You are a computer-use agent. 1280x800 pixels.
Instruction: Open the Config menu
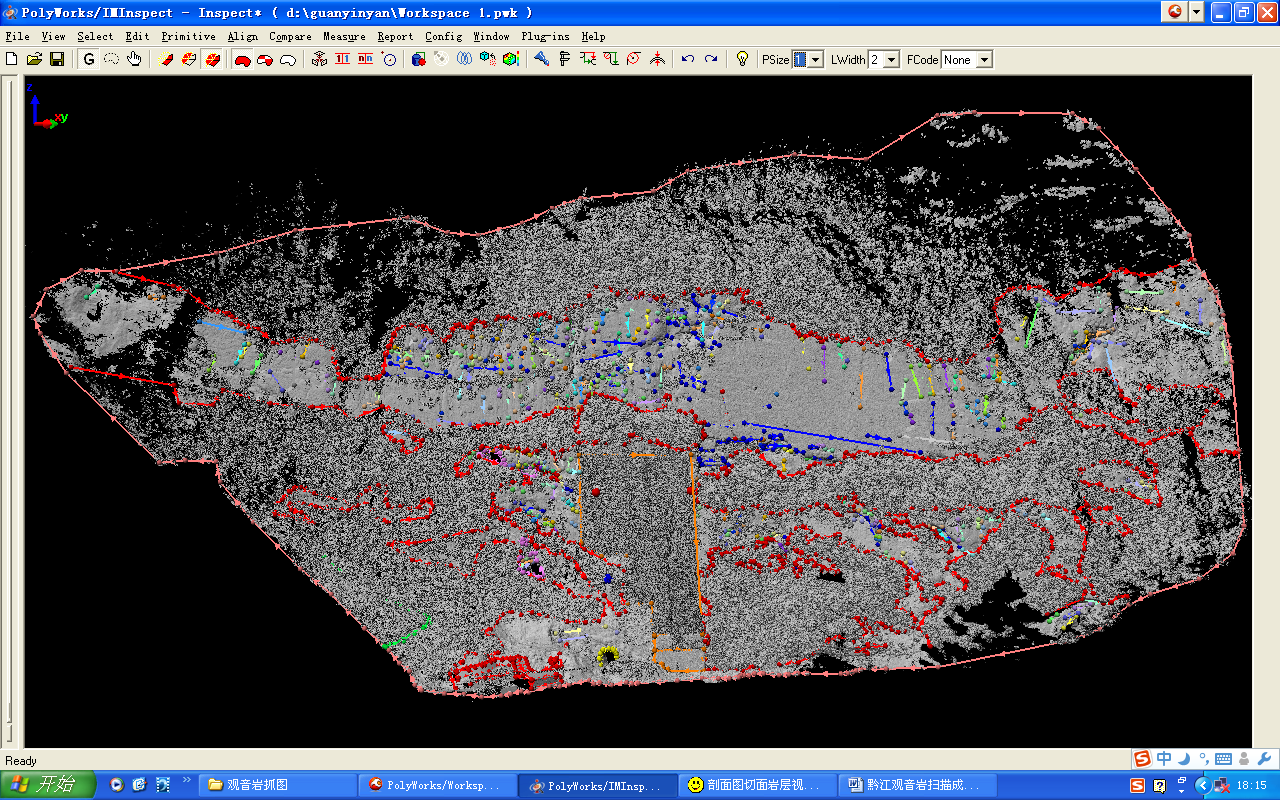click(x=443, y=36)
